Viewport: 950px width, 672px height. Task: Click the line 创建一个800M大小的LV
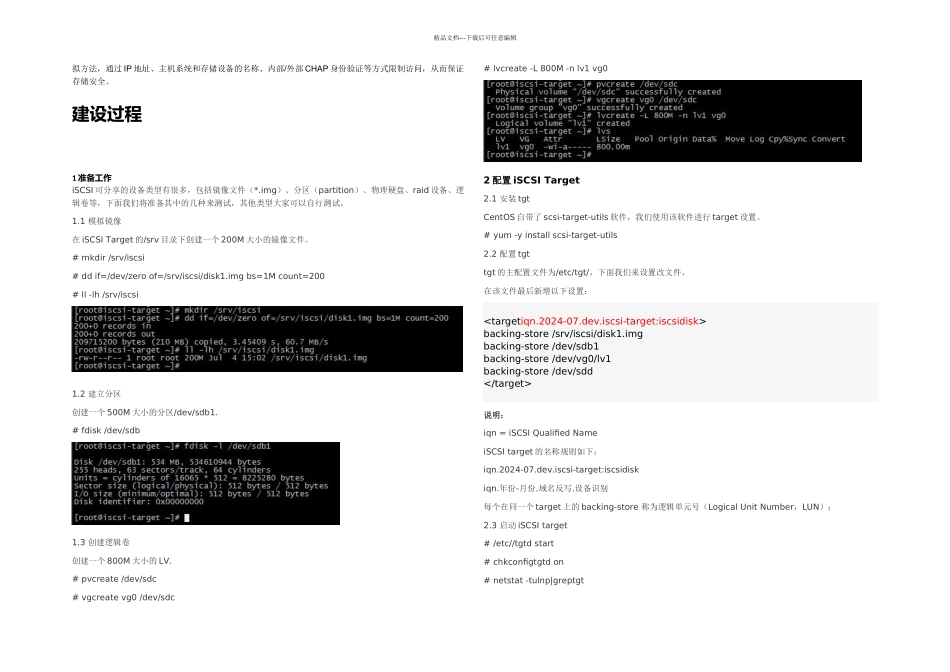[x=122, y=561]
